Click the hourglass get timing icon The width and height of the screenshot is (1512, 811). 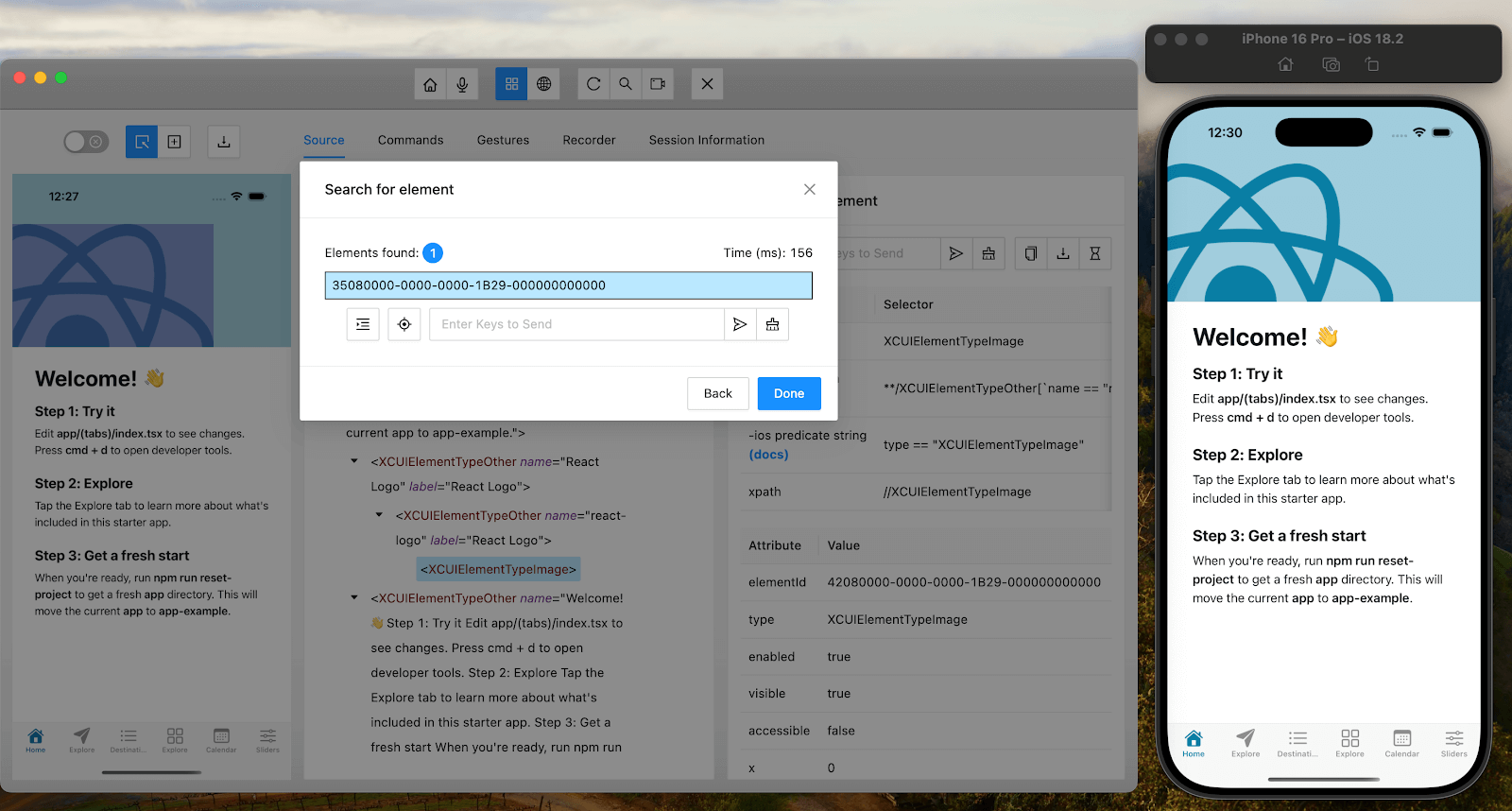(x=1095, y=253)
